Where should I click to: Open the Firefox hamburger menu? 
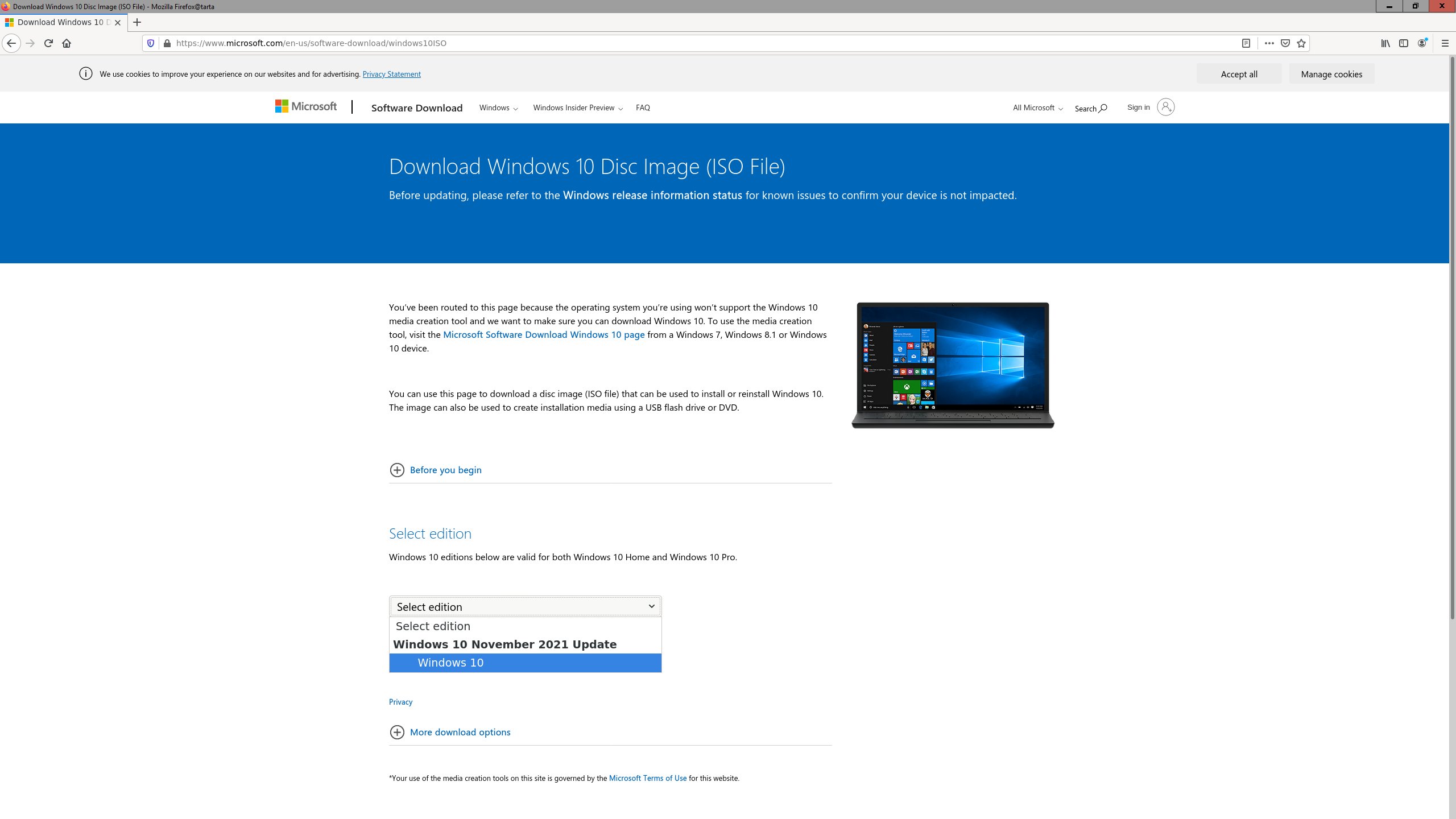pyautogui.click(x=1445, y=43)
